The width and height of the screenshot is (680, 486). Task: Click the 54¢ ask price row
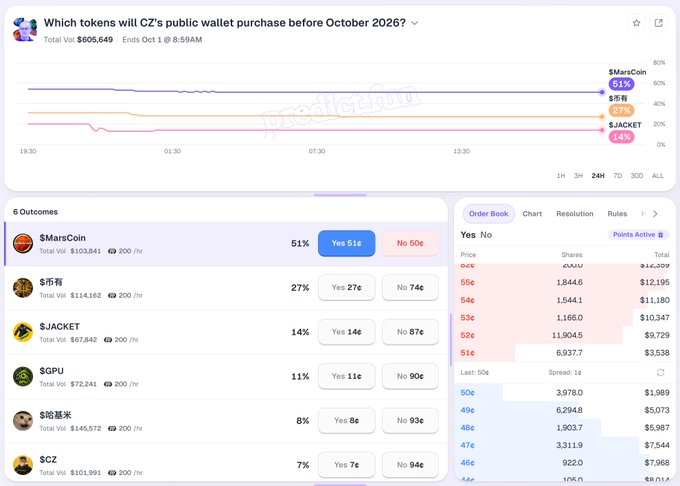pos(565,300)
